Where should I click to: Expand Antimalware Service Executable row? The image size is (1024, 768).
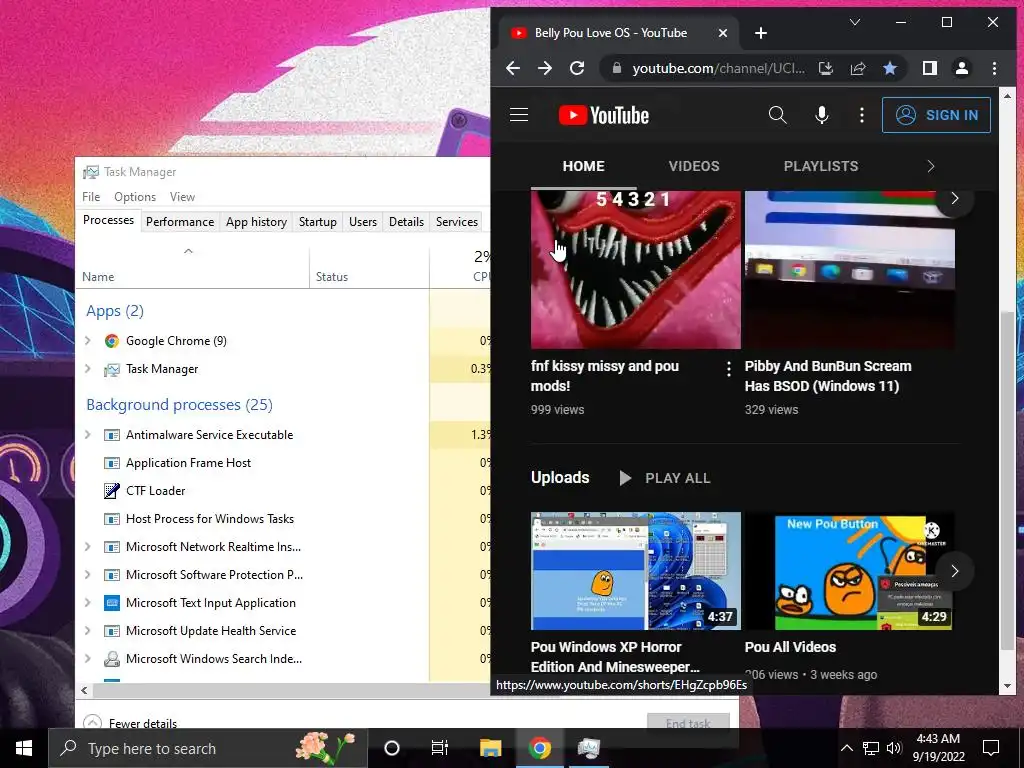pos(88,434)
